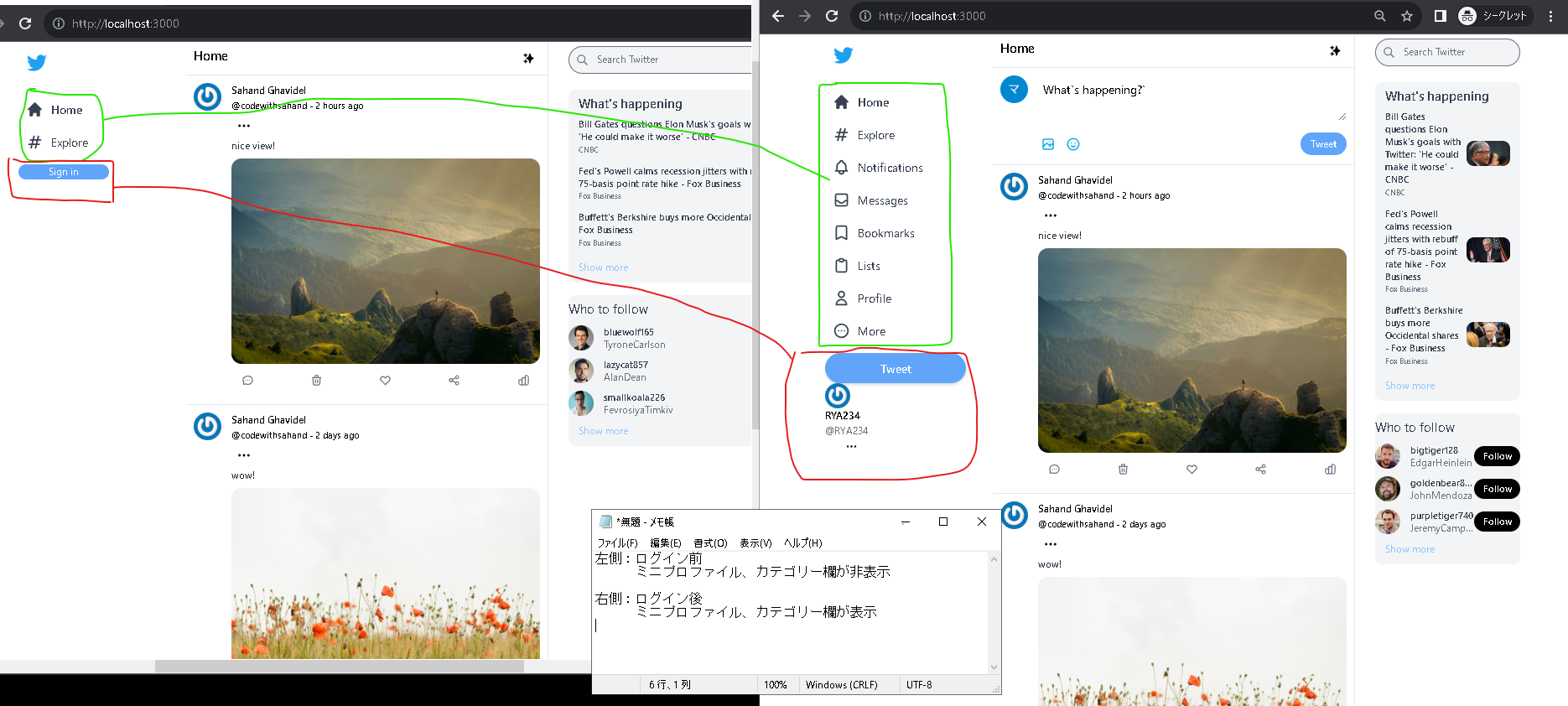Click Show more under Who to follow, right browser
This screenshot has width=1568, height=706.
(x=1410, y=549)
